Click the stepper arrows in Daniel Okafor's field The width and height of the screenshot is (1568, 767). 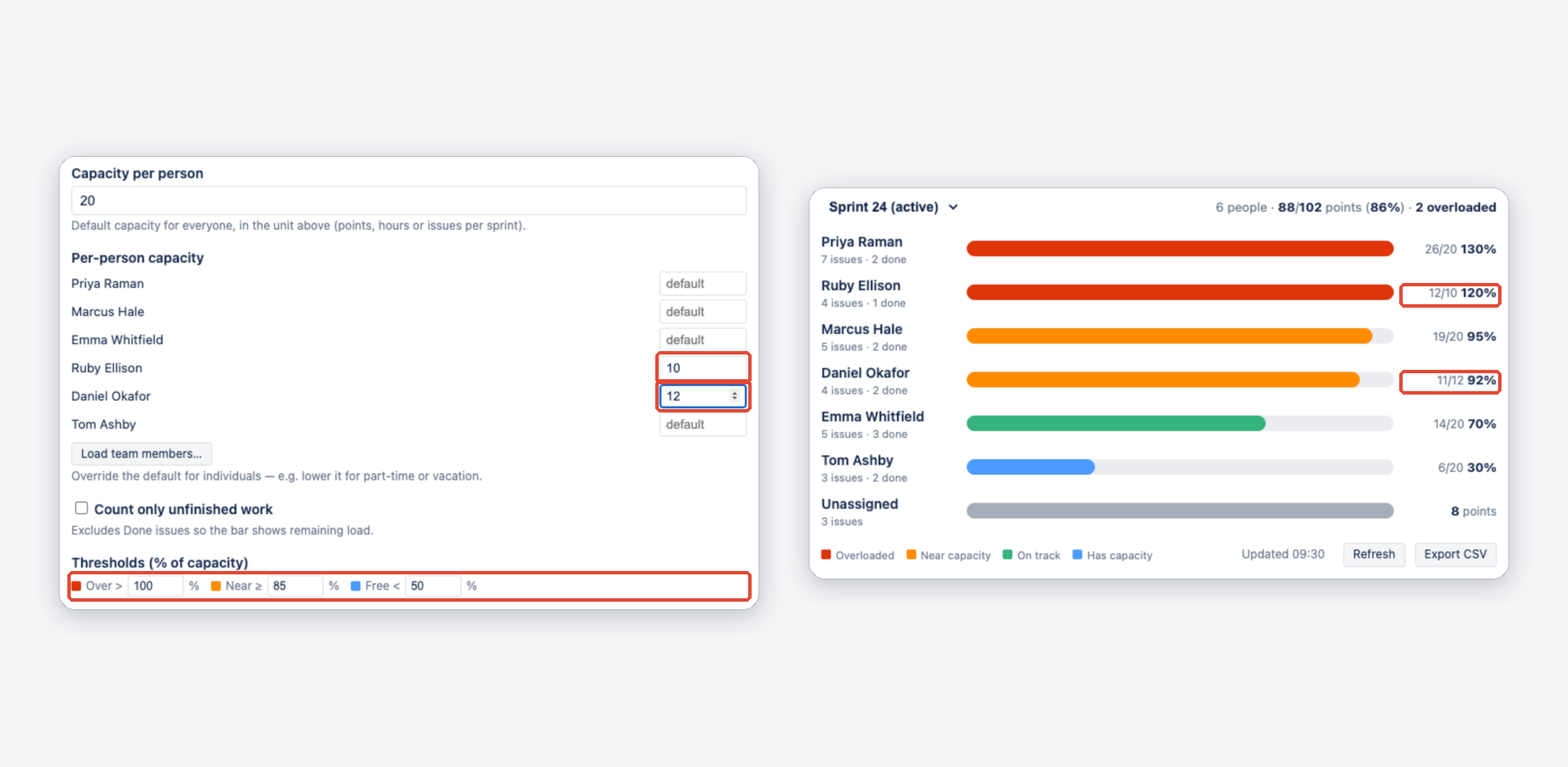click(735, 395)
